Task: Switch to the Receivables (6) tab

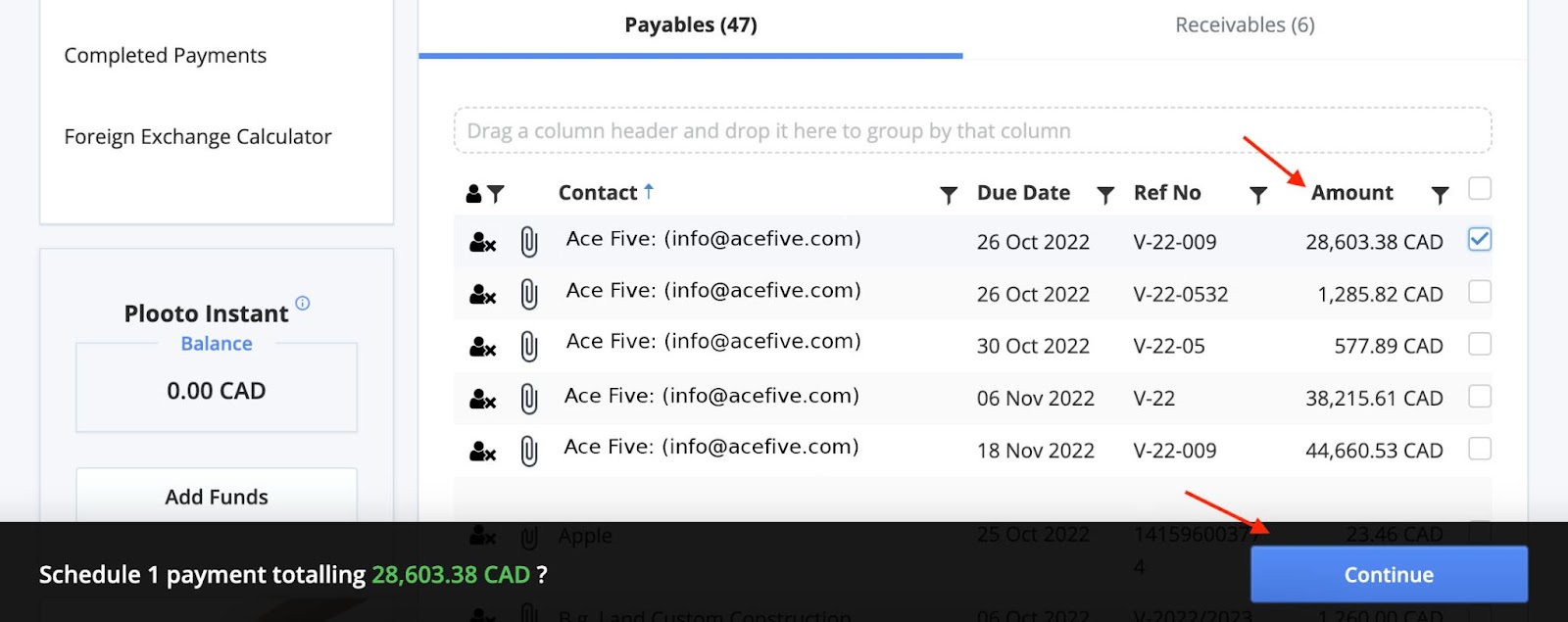Action: click(x=1245, y=25)
